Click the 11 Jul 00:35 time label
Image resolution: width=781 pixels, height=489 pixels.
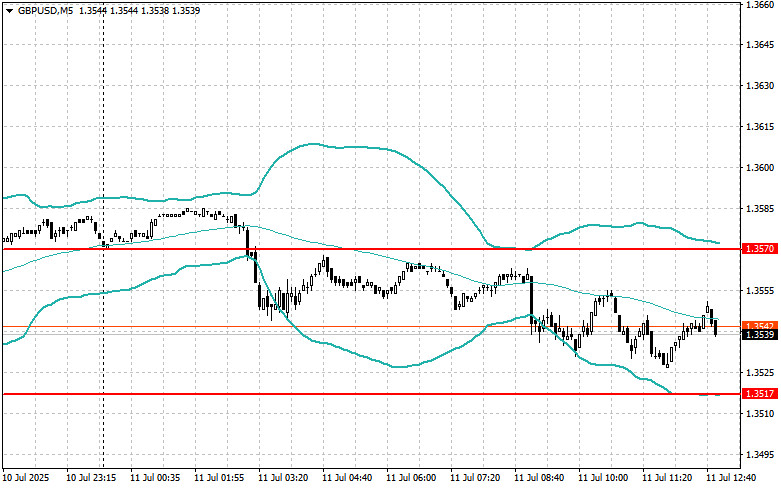pyautogui.click(x=155, y=478)
